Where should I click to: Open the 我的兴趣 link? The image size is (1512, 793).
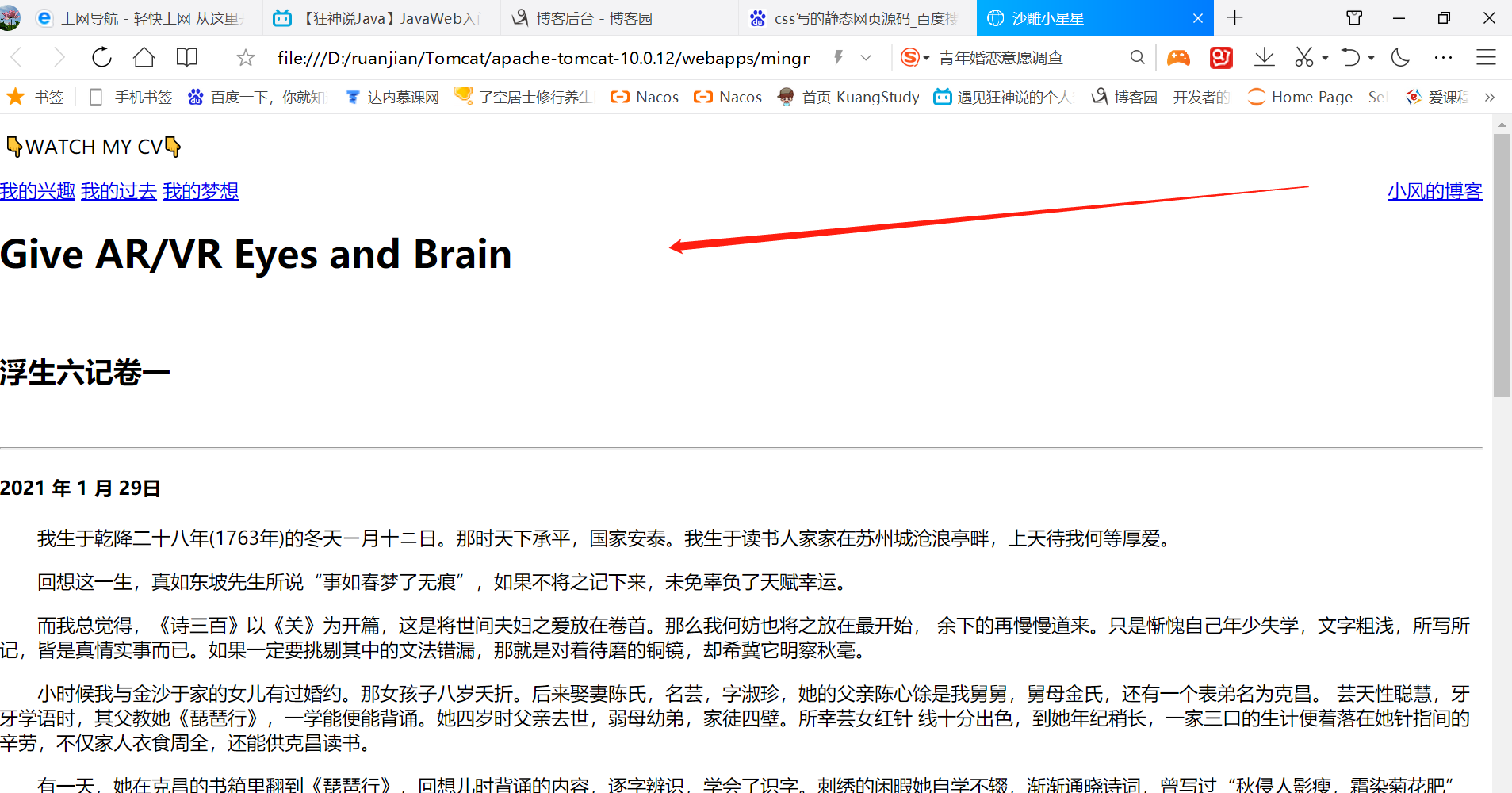click(x=37, y=191)
